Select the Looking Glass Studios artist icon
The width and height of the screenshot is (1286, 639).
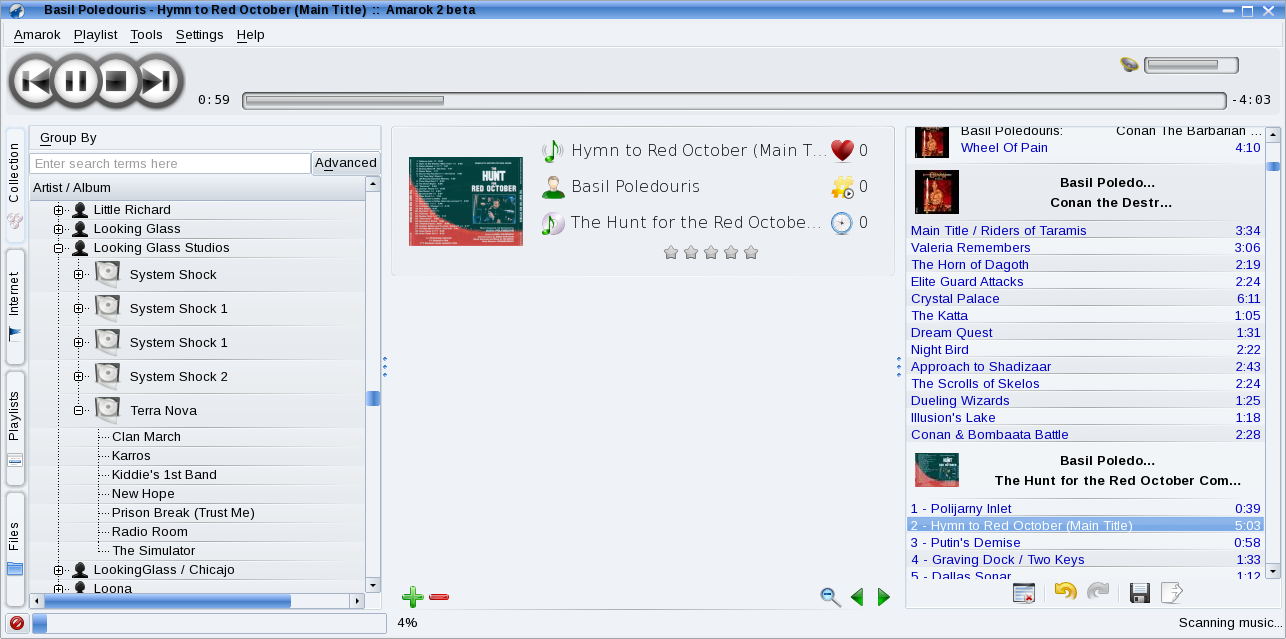[x=79, y=248]
